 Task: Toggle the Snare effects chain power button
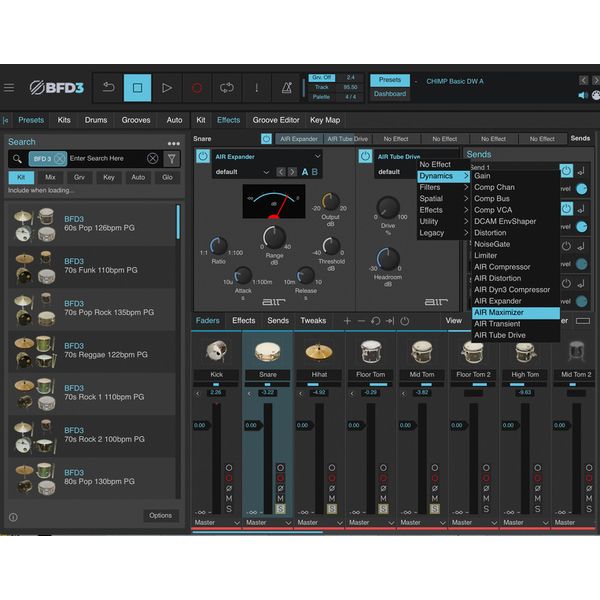click(x=266, y=139)
